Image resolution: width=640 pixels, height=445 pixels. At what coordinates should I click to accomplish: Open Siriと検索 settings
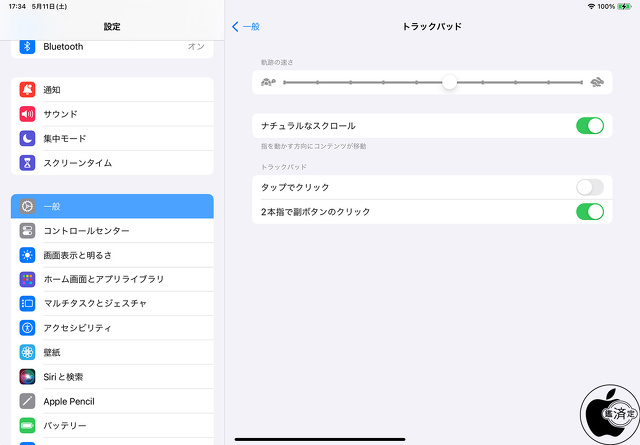point(112,377)
